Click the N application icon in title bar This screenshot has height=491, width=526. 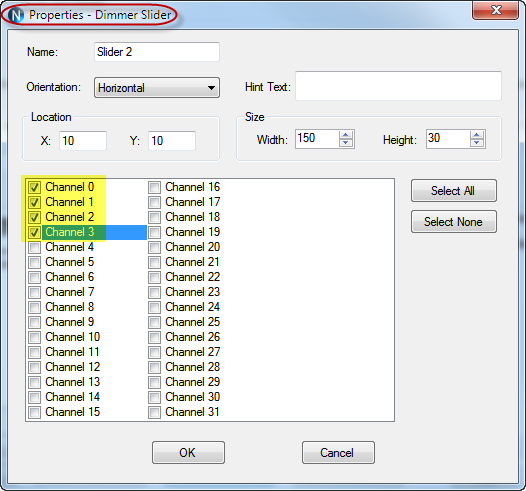coord(16,15)
